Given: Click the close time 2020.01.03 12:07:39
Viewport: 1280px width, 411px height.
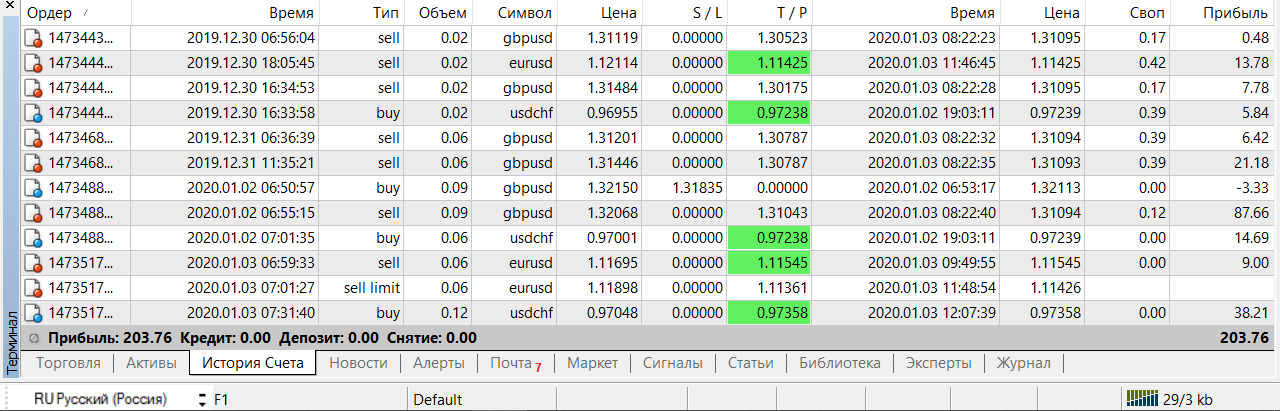Looking at the screenshot, I should click(x=931, y=313).
